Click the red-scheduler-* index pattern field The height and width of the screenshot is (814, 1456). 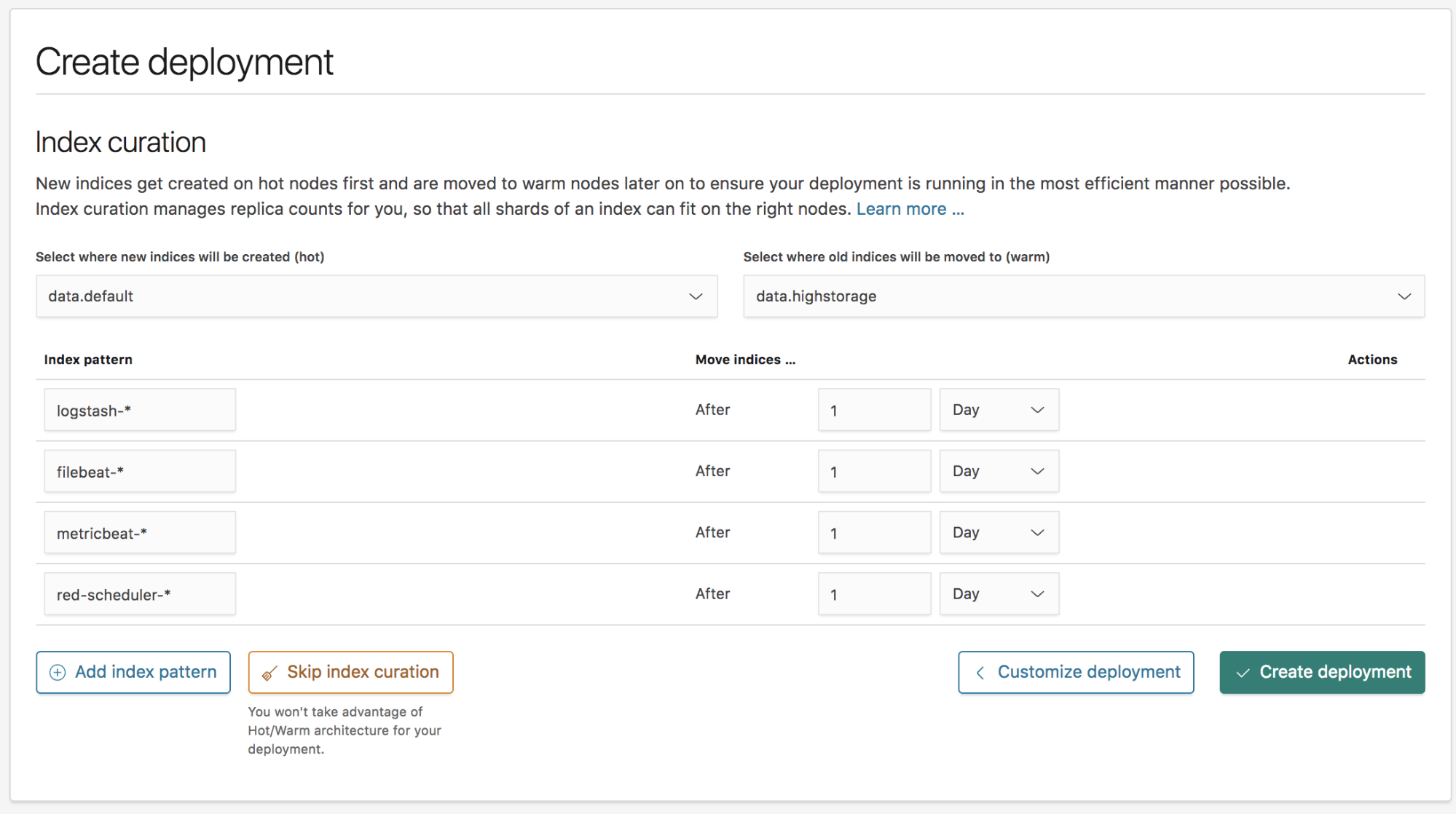tap(140, 593)
